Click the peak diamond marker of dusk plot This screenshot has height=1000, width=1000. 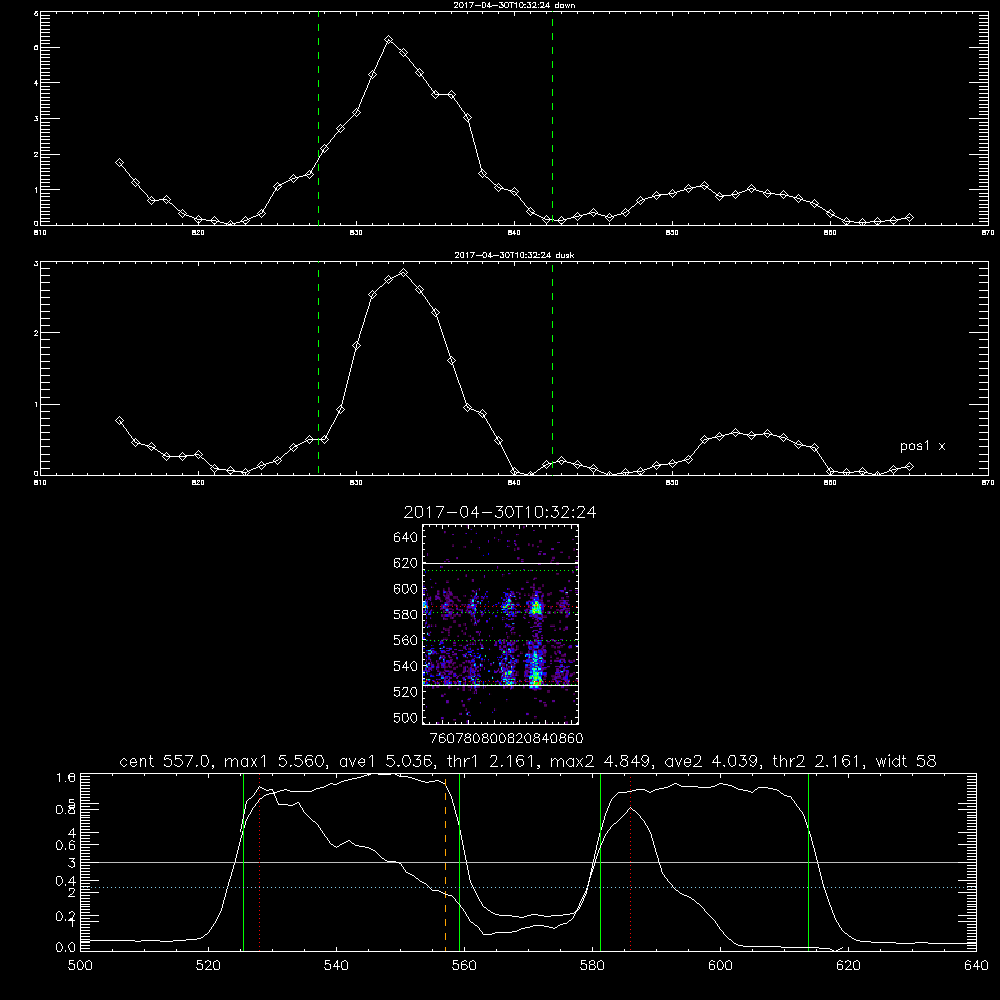pos(403,272)
